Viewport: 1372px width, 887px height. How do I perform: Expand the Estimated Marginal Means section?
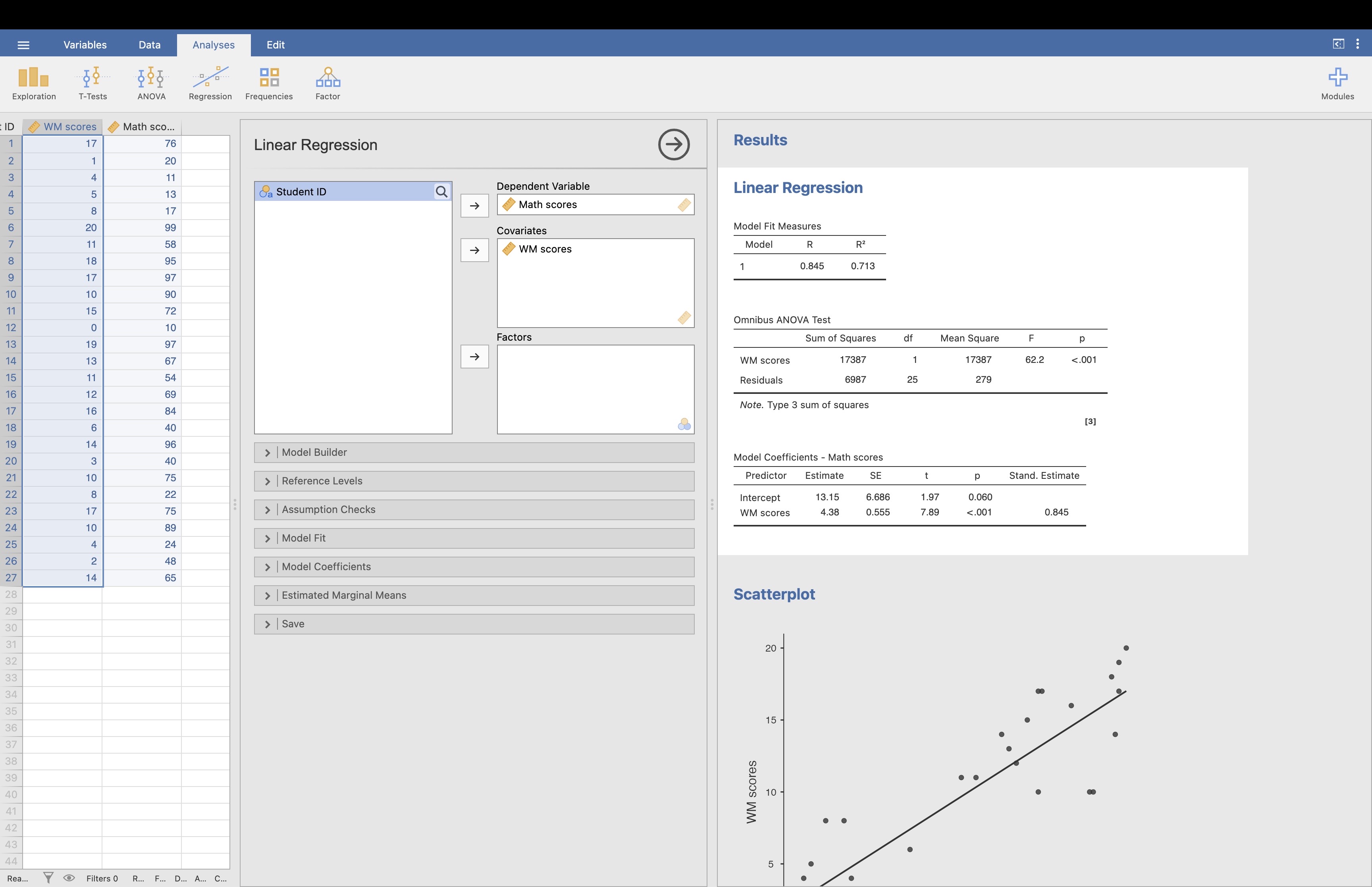coord(474,596)
